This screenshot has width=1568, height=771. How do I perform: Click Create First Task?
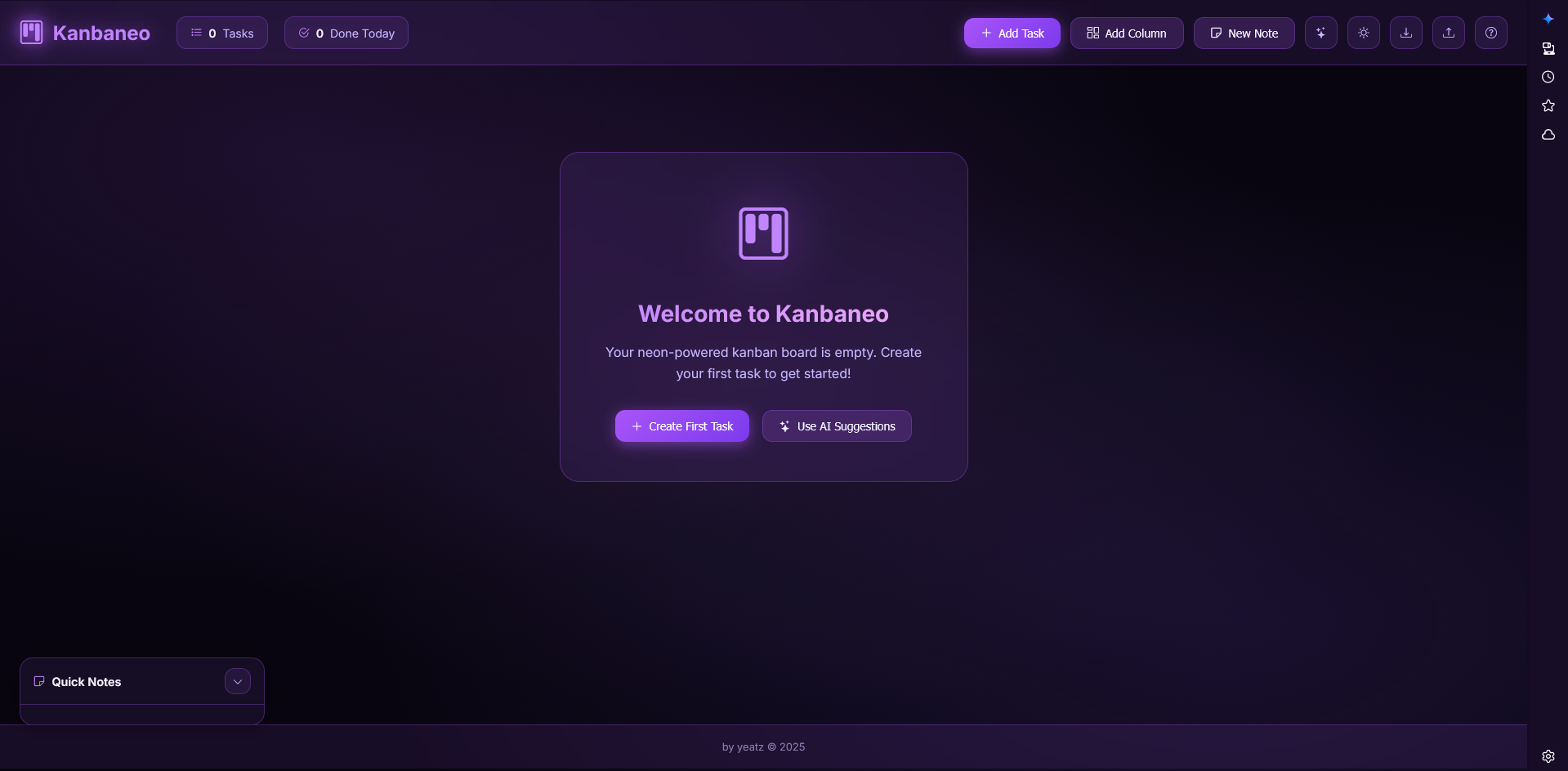click(x=681, y=426)
